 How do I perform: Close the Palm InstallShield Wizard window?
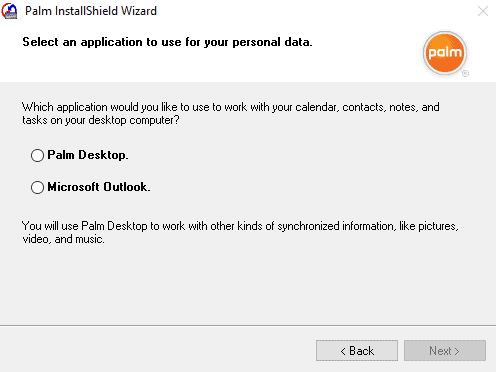point(483,11)
